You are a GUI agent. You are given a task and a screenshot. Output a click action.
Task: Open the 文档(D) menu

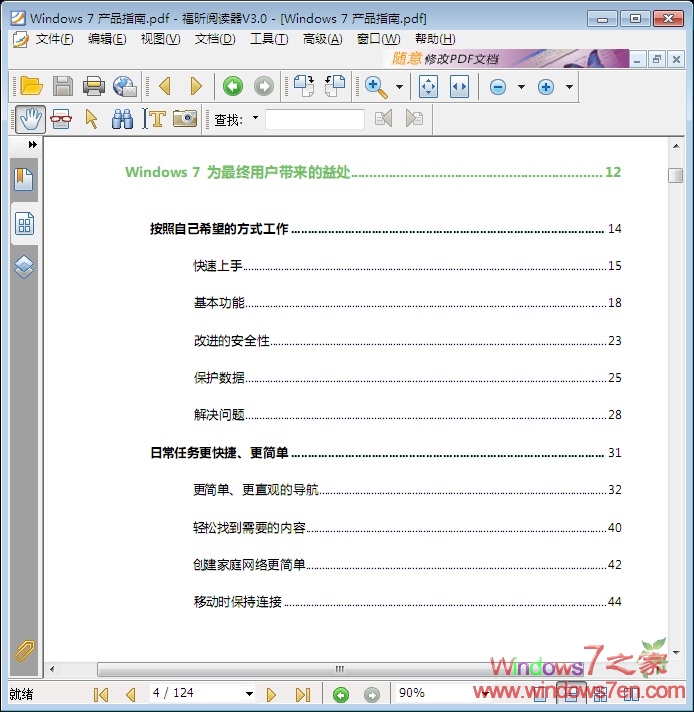[x=215, y=40]
